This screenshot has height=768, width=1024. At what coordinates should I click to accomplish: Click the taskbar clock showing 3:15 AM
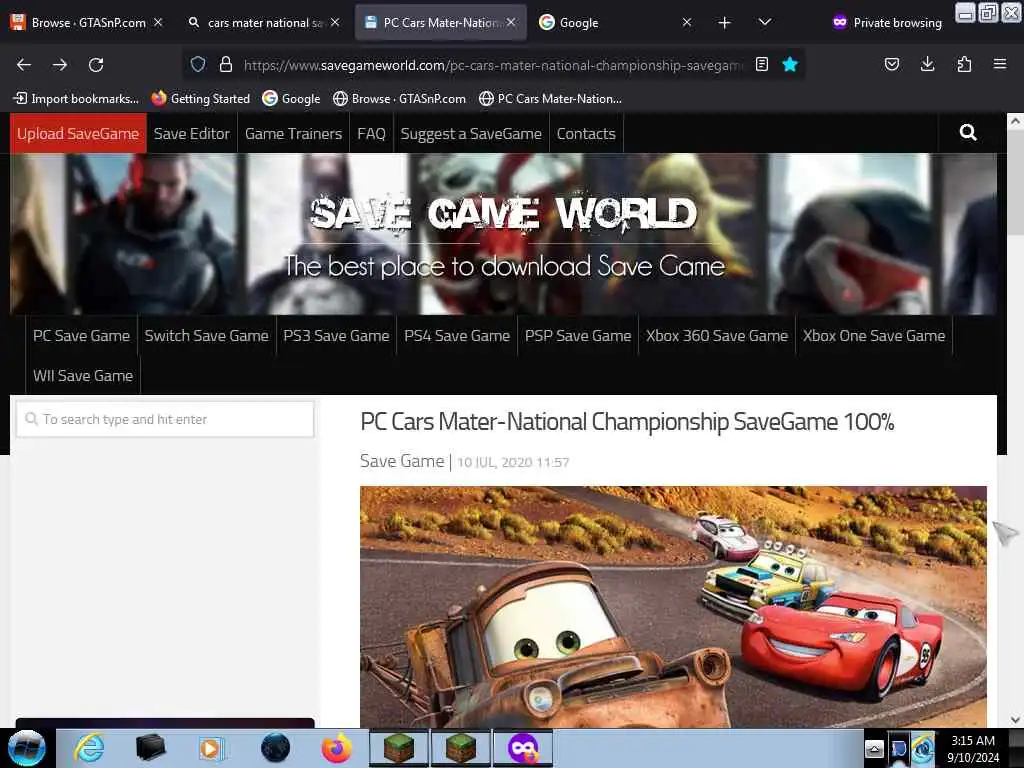973,749
